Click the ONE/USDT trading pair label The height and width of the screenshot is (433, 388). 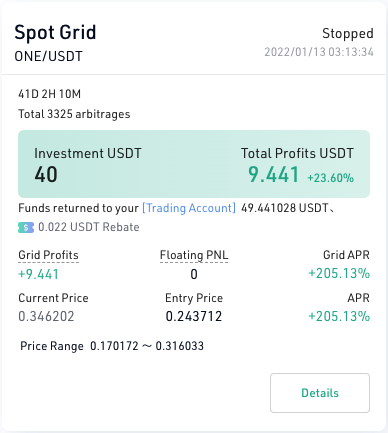pyautogui.click(x=48, y=56)
